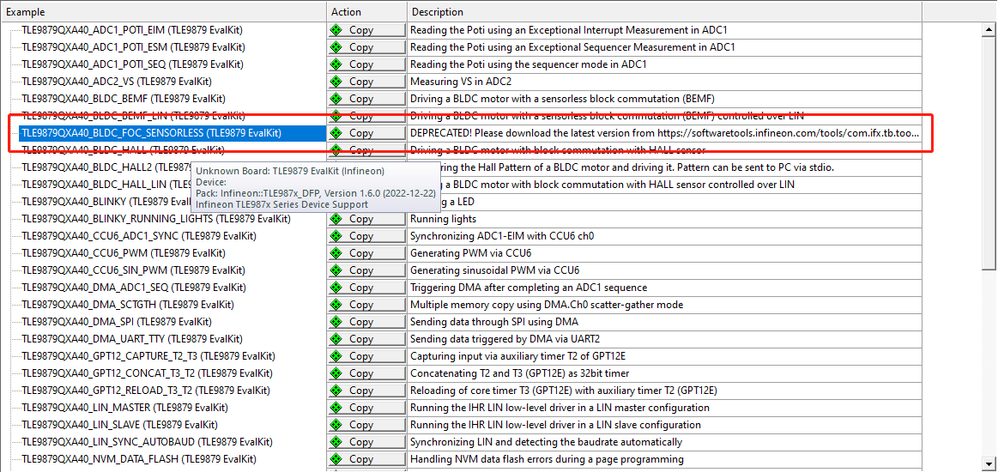Copy the GPT12_CAPTURE_T2_T3 example
998x473 pixels.
tap(367, 356)
